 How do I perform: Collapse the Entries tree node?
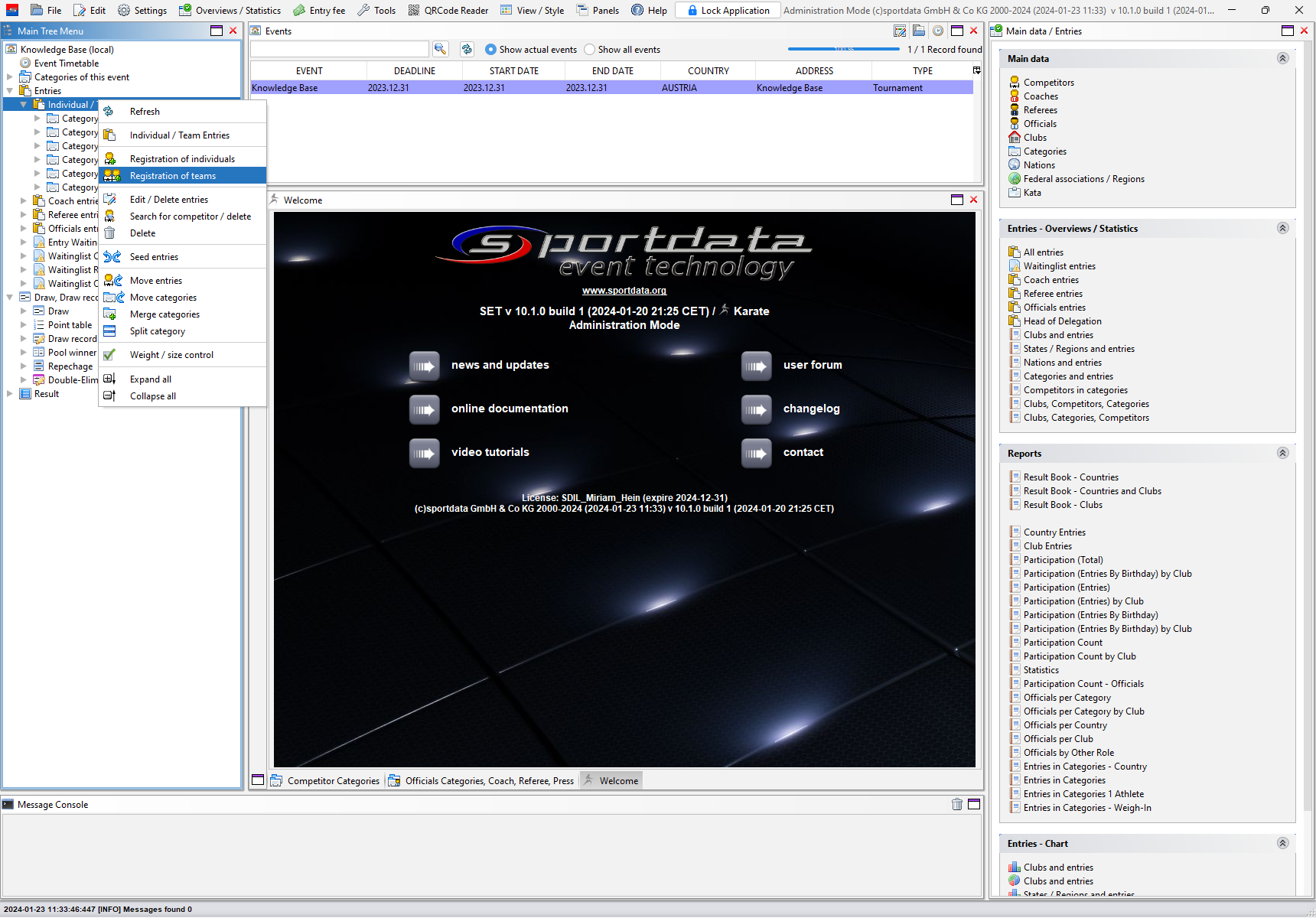(10, 91)
